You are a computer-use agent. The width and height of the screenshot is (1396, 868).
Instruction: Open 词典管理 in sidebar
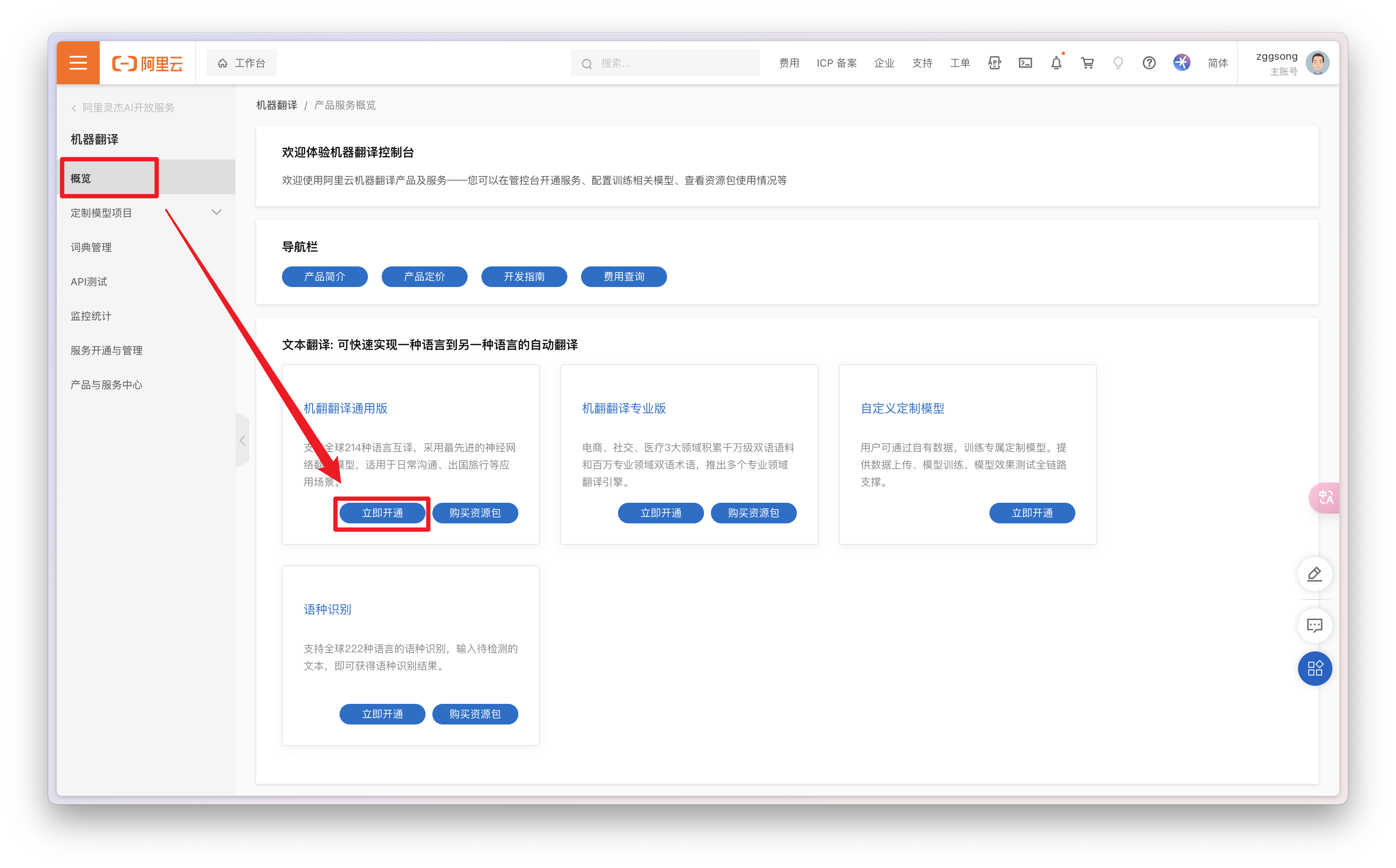click(91, 248)
